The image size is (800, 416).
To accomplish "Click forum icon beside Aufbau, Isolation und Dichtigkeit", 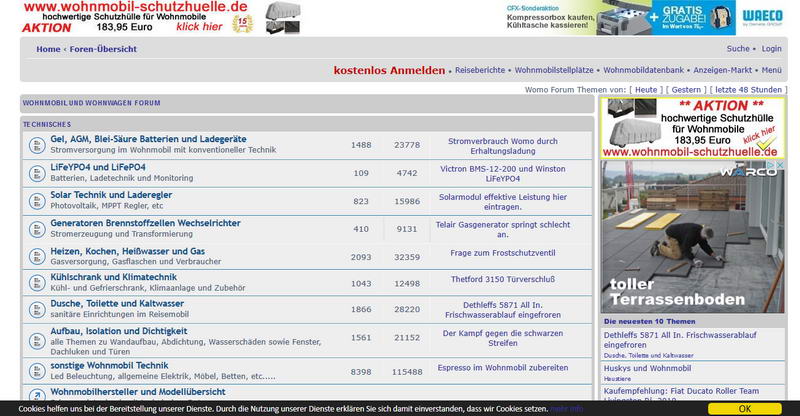I will 35,337.
